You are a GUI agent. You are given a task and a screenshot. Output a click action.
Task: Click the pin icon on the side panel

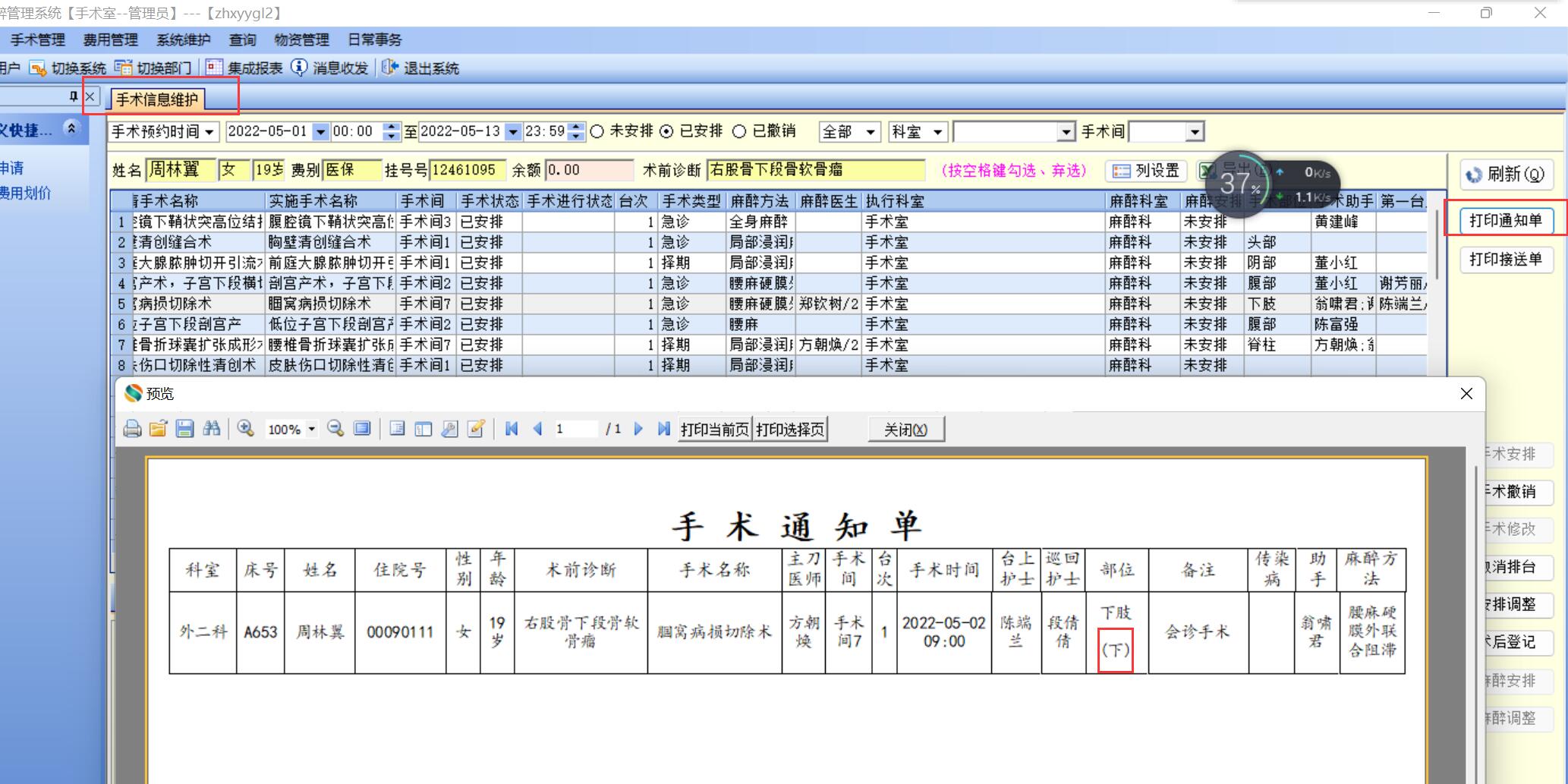(73, 96)
